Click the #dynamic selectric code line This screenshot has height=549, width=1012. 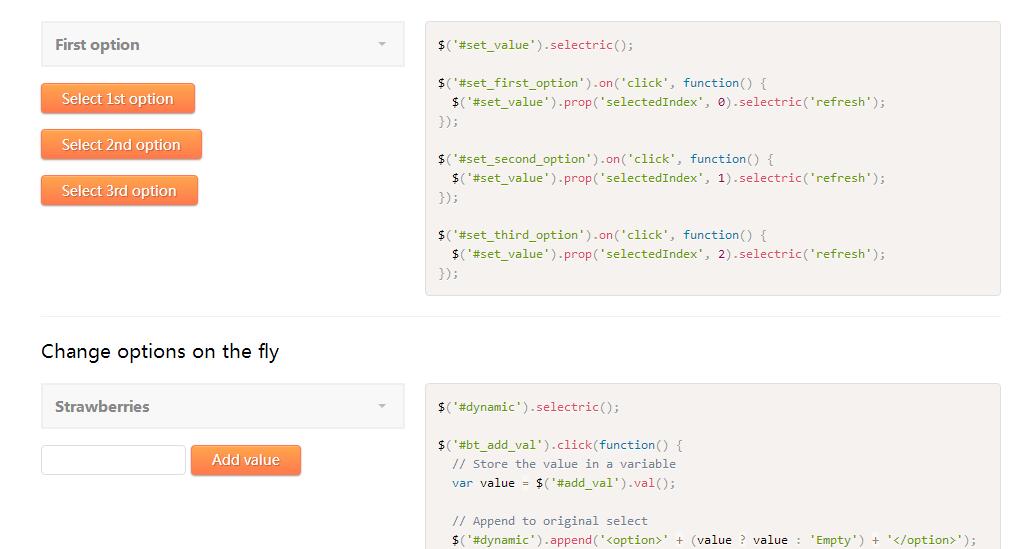(x=528, y=407)
